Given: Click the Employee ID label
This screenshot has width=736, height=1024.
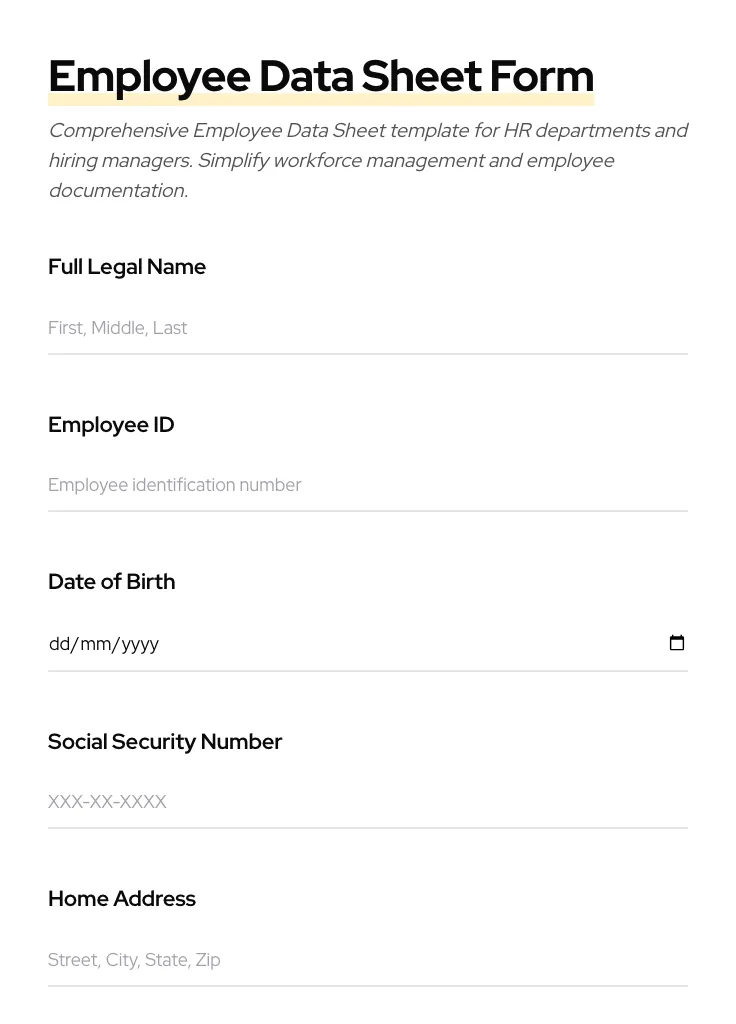Looking at the screenshot, I should [x=111, y=424].
